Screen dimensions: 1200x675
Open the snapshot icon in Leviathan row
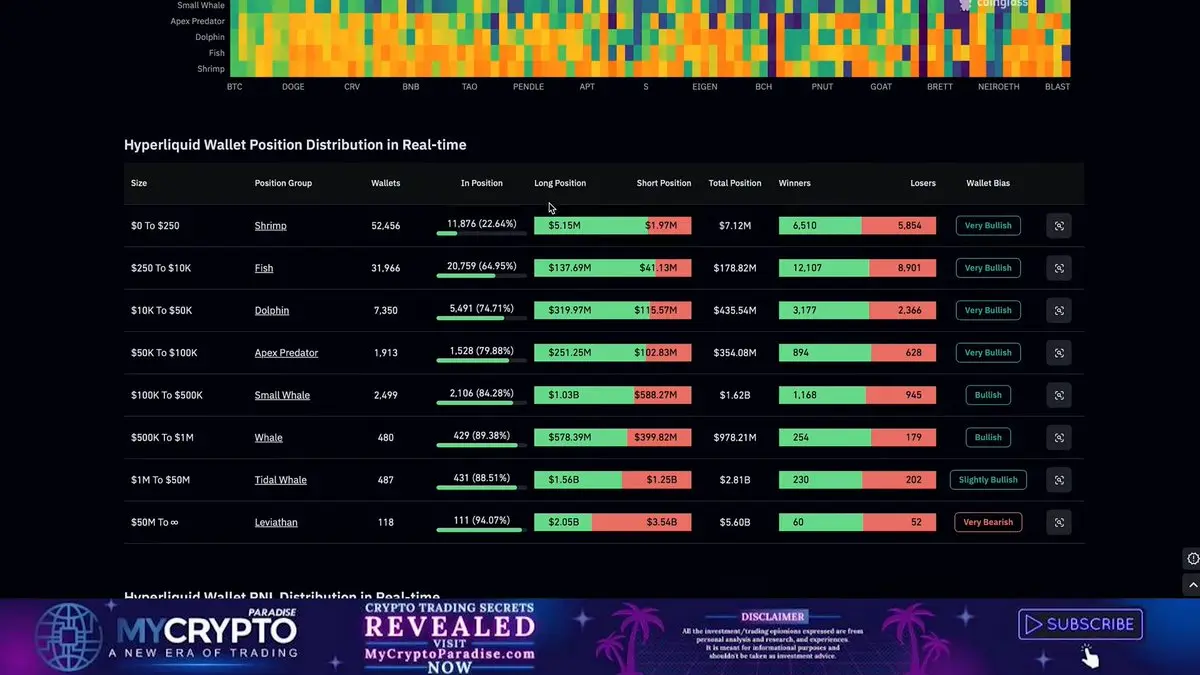click(x=1059, y=522)
